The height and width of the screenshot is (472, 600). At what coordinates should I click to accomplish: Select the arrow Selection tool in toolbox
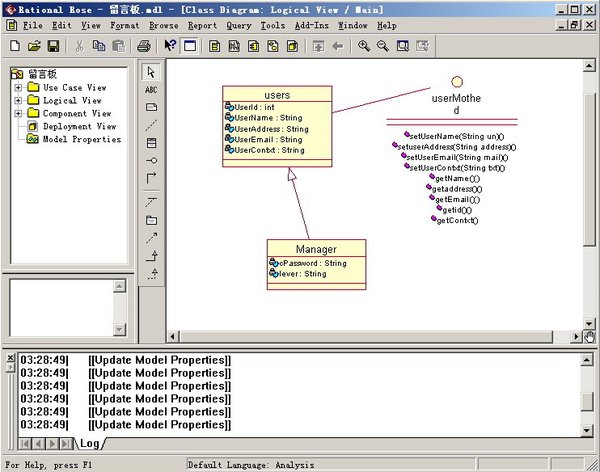151,72
